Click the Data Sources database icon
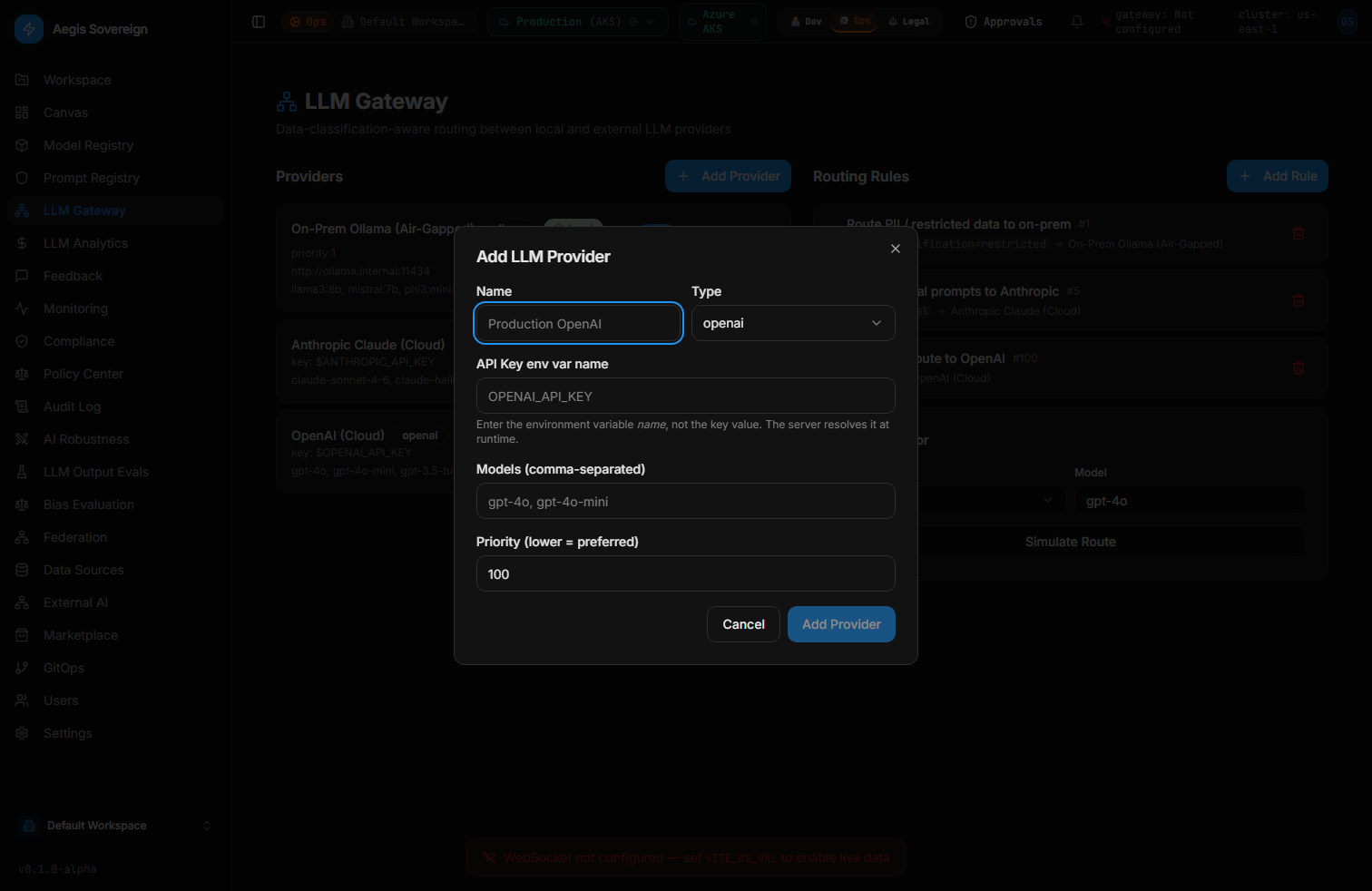The image size is (1372, 891). pyautogui.click(x=22, y=570)
